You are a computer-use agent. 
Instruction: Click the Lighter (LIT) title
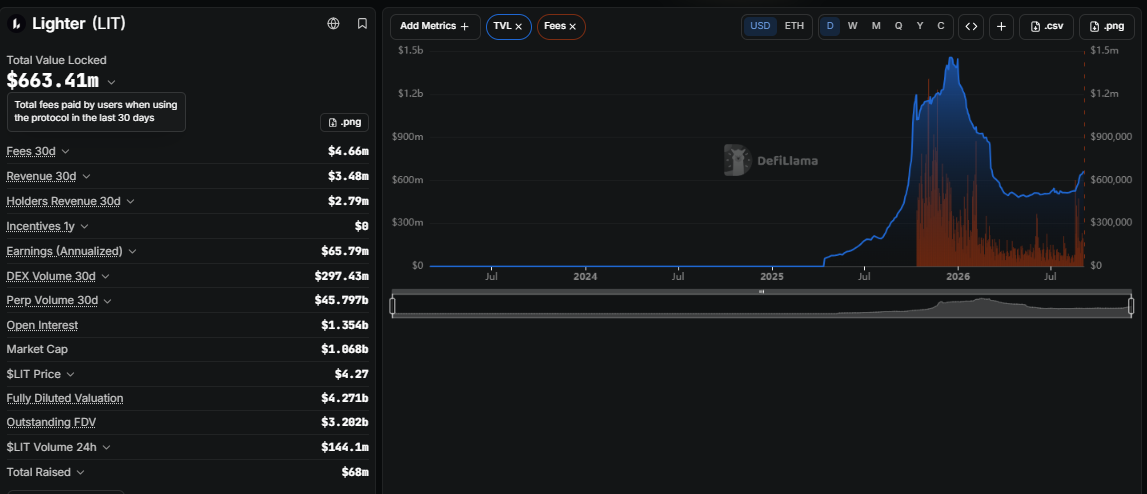[x=79, y=23]
